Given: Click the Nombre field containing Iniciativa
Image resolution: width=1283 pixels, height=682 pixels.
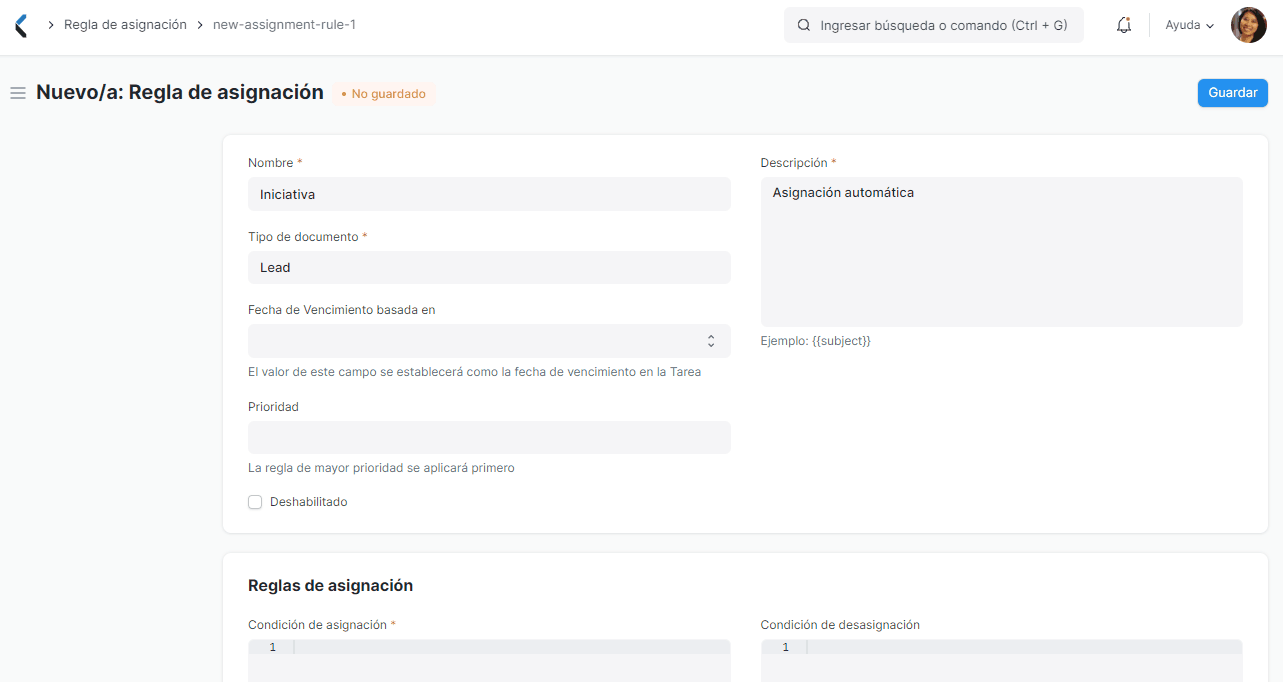Looking at the screenshot, I should (489, 194).
